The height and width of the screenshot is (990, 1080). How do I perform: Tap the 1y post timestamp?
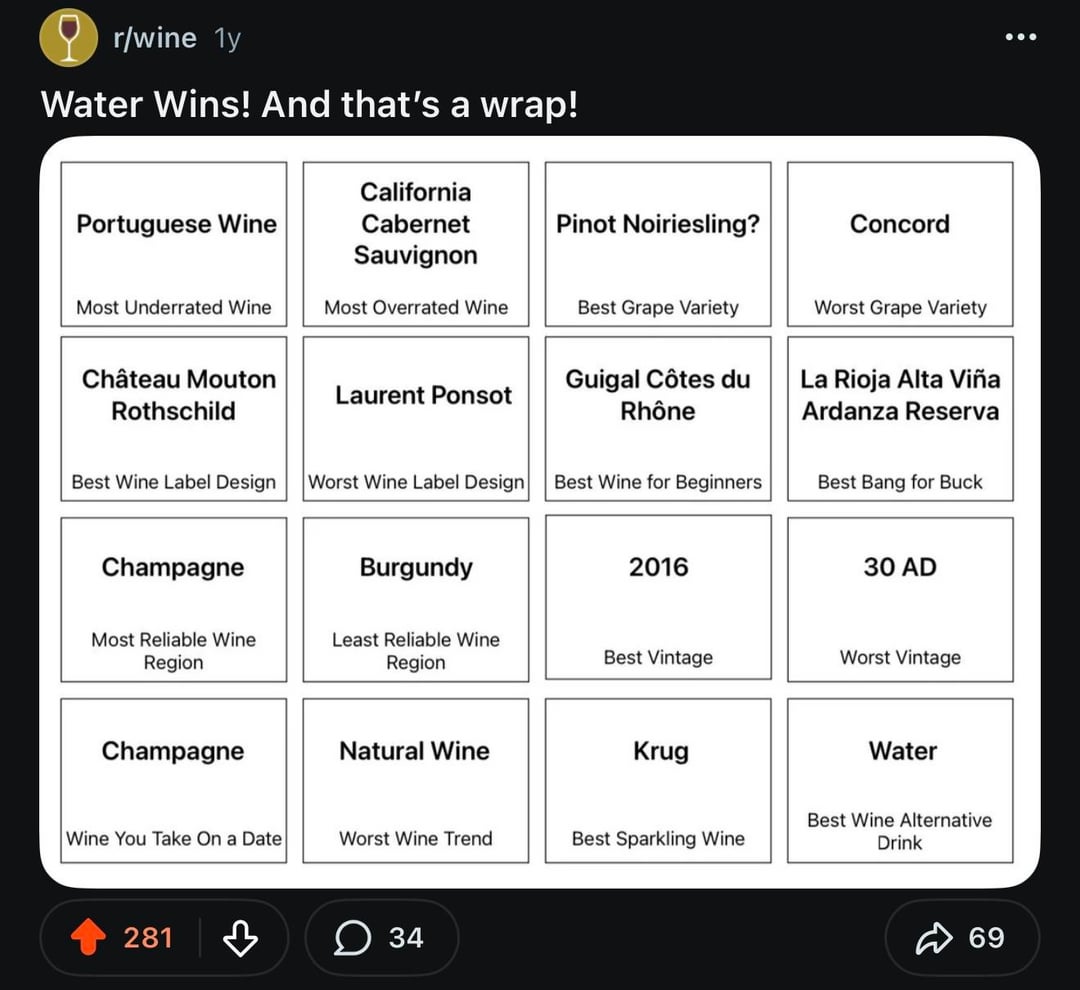pyautogui.click(x=227, y=39)
